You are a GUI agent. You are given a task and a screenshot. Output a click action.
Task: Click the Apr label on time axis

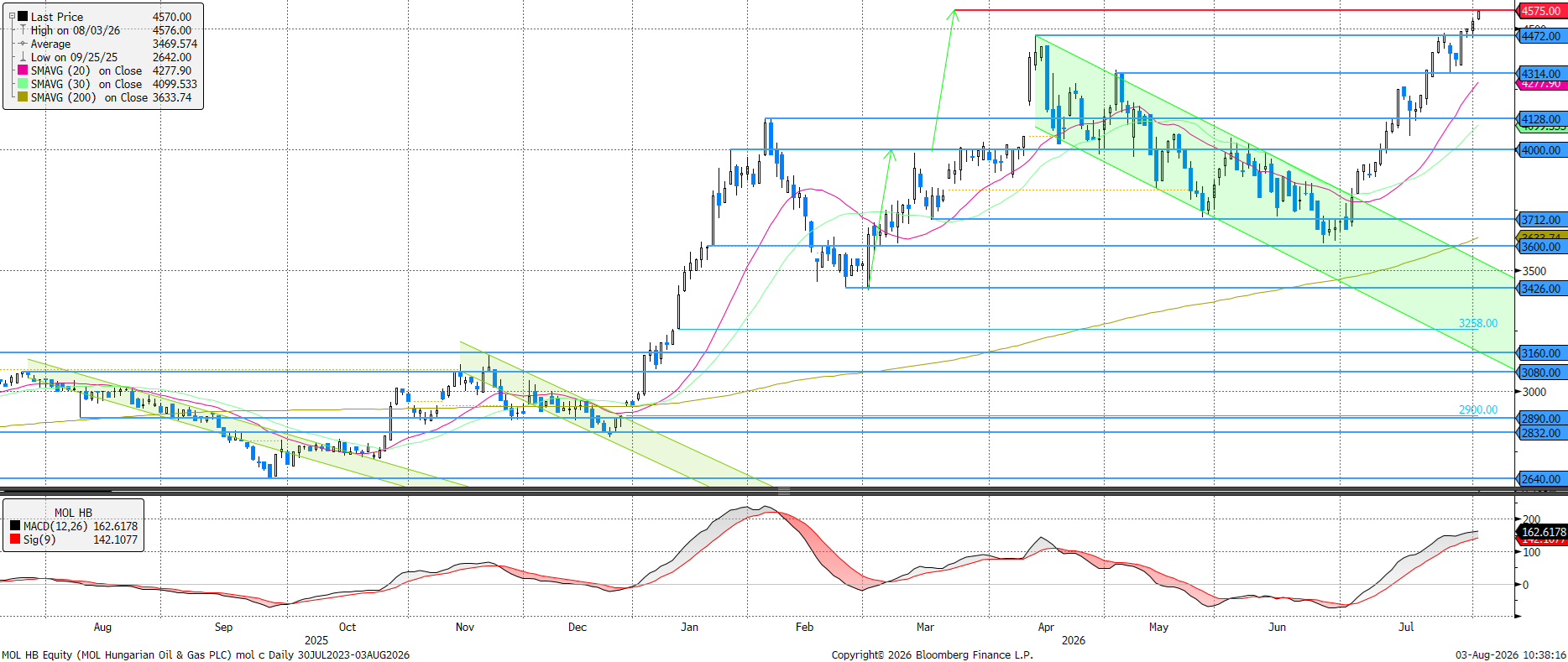point(1046,627)
